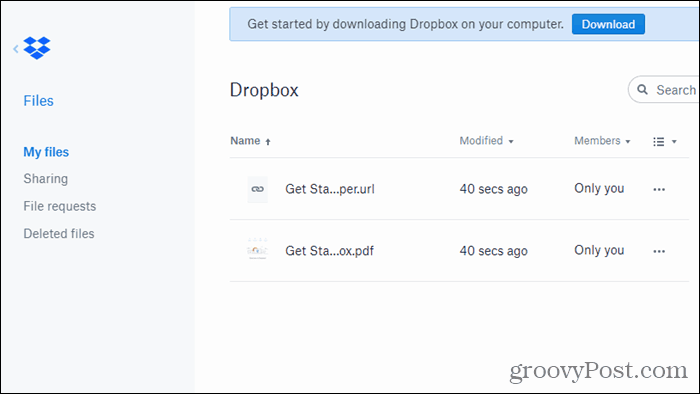Select My files in sidebar
This screenshot has width=700, height=394.
coord(46,152)
